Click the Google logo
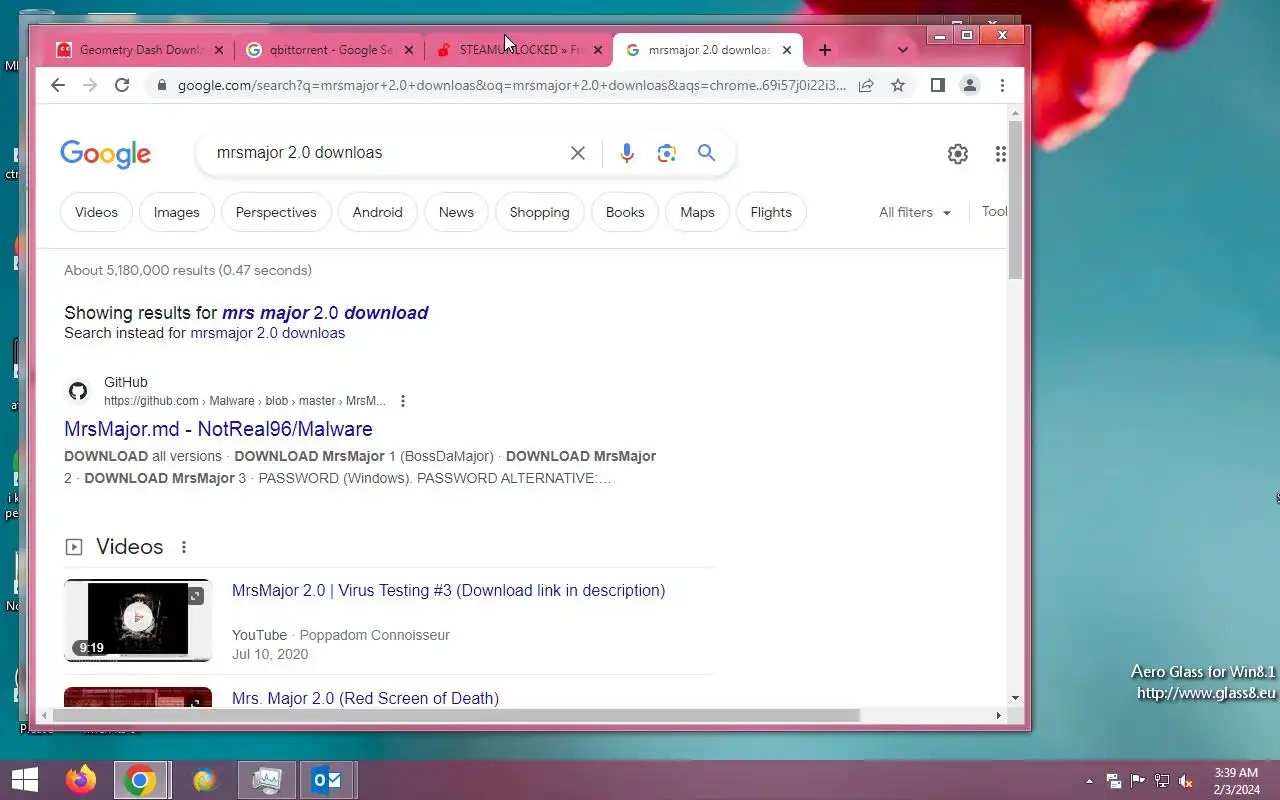 [x=105, y=154]
